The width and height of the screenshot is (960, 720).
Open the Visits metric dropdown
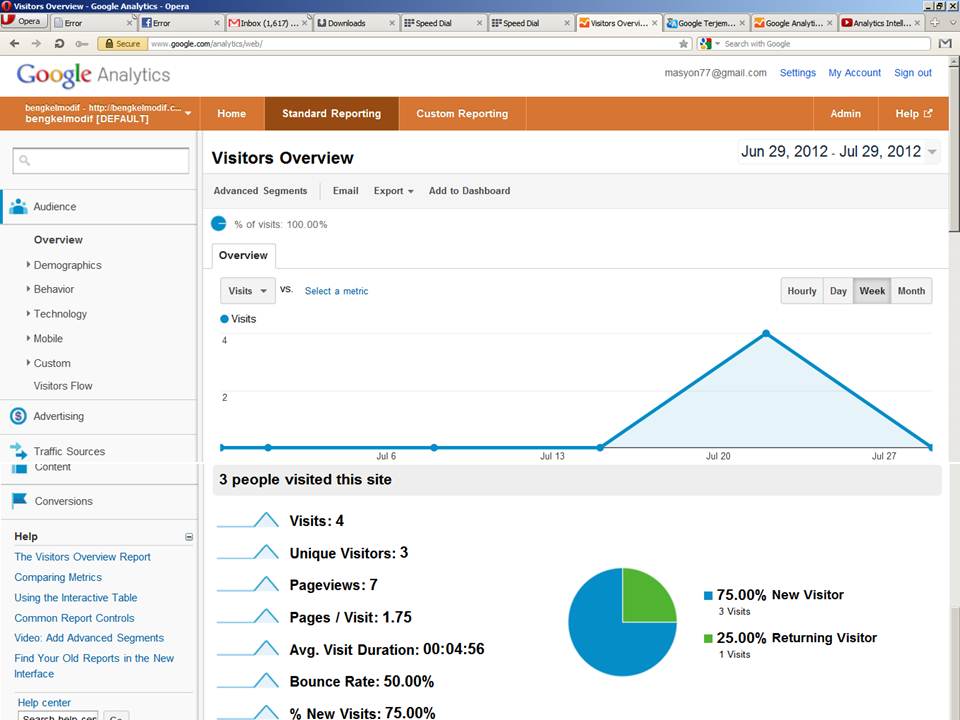[x=247, y=291]
